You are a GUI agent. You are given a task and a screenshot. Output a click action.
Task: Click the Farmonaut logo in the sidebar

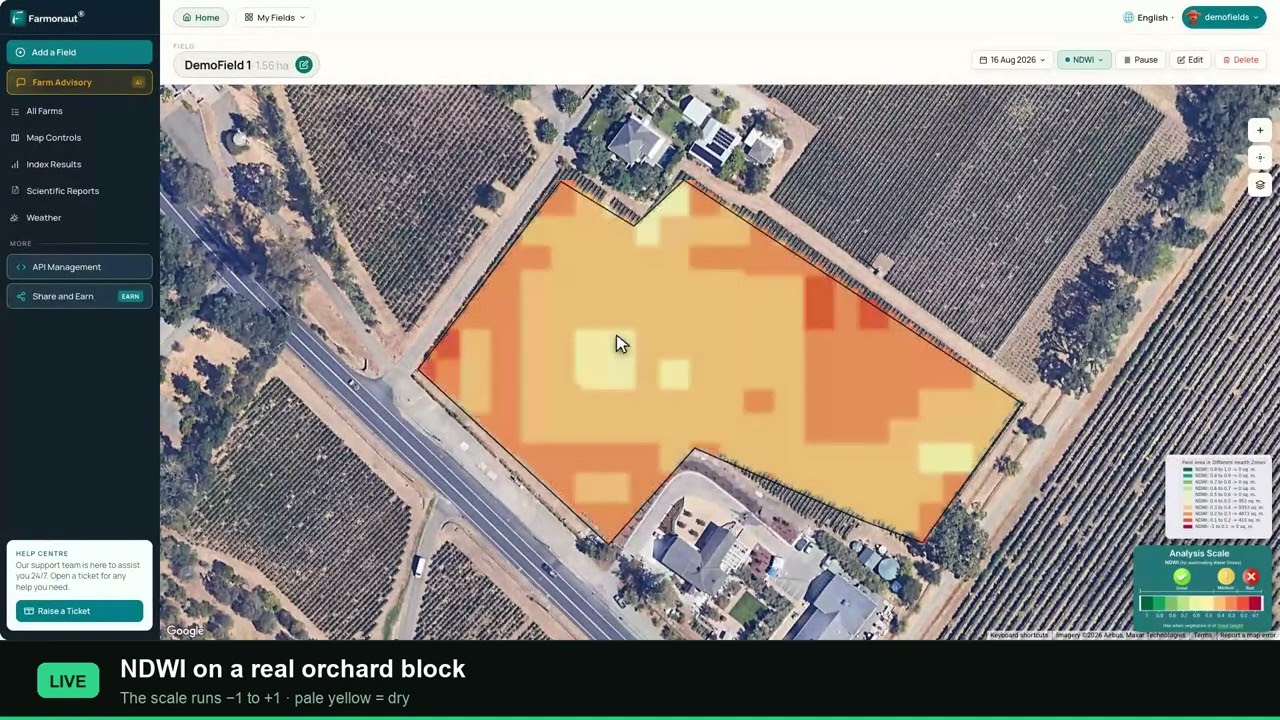[47, 17]
